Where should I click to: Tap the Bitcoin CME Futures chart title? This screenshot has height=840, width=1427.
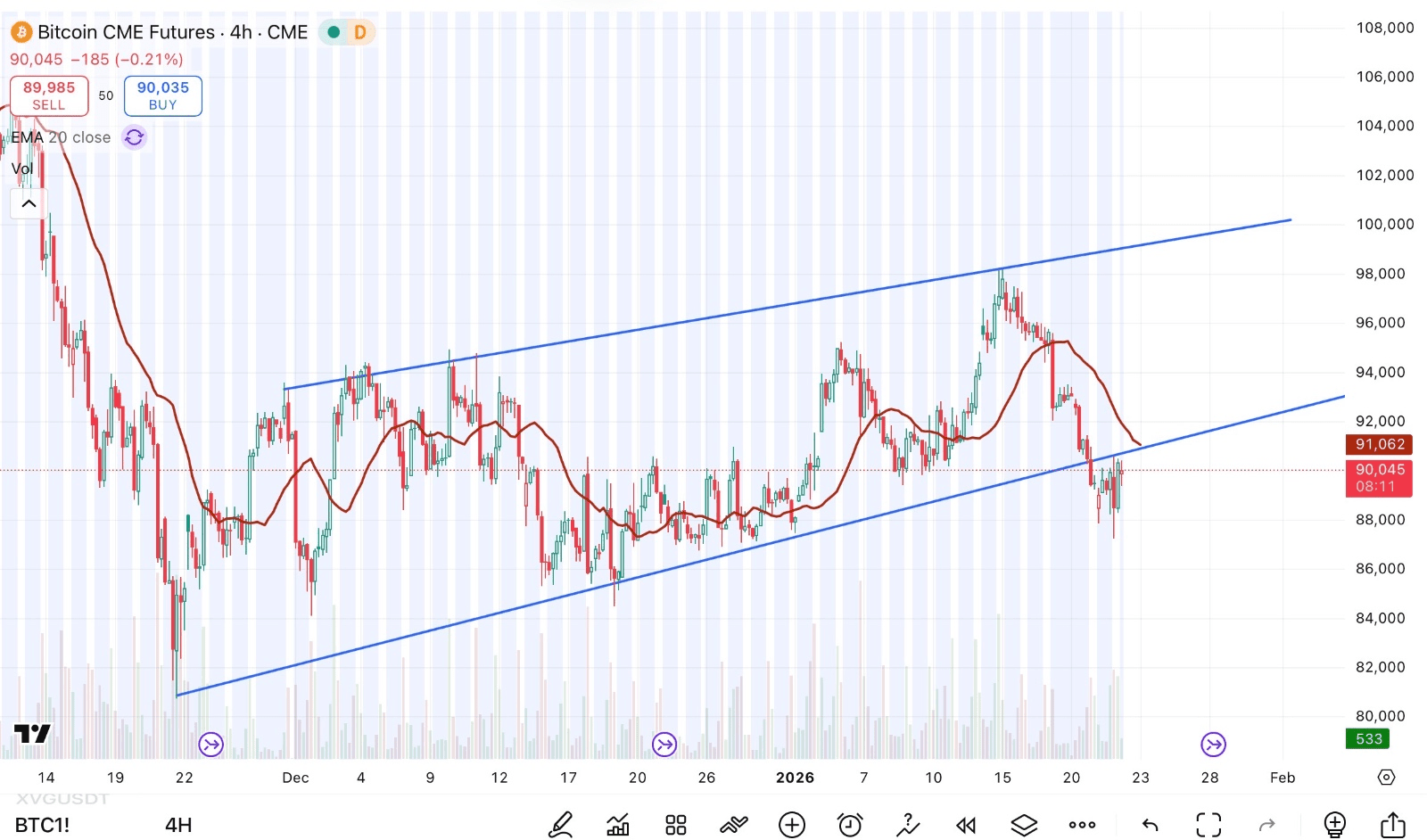click(172, 32)
